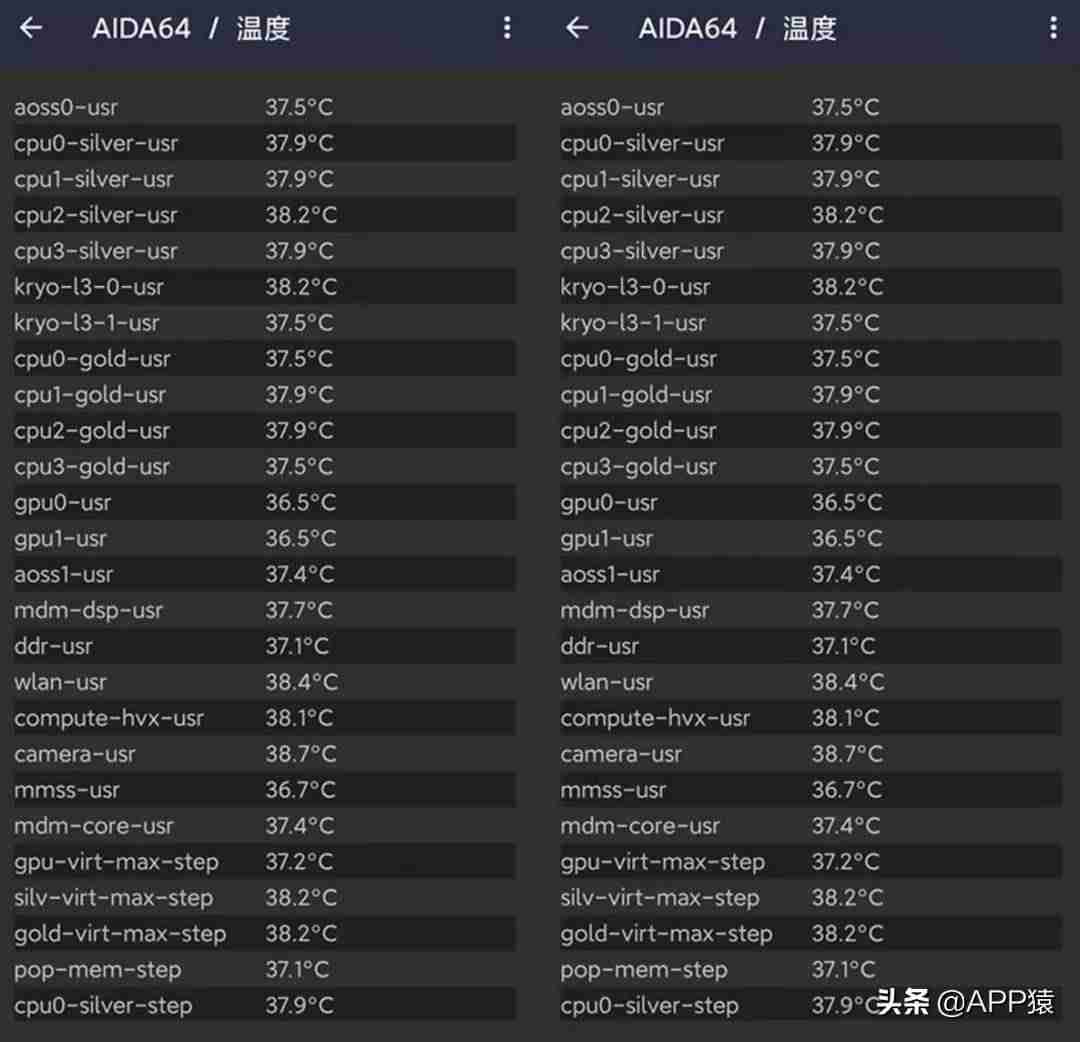Select ddr-usr row in left panel
The image size is (1080, 1042).
(x=264, y=645)
